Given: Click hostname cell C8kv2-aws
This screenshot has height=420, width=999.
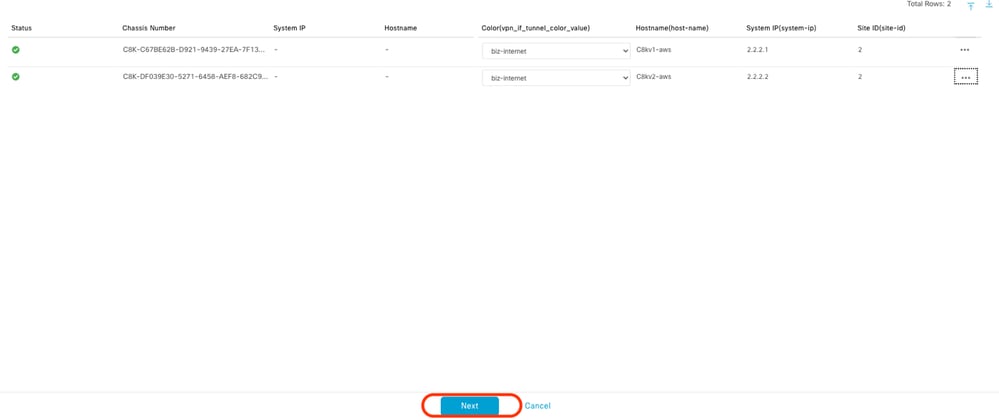Looking at the screenshot, I should 654,76.
